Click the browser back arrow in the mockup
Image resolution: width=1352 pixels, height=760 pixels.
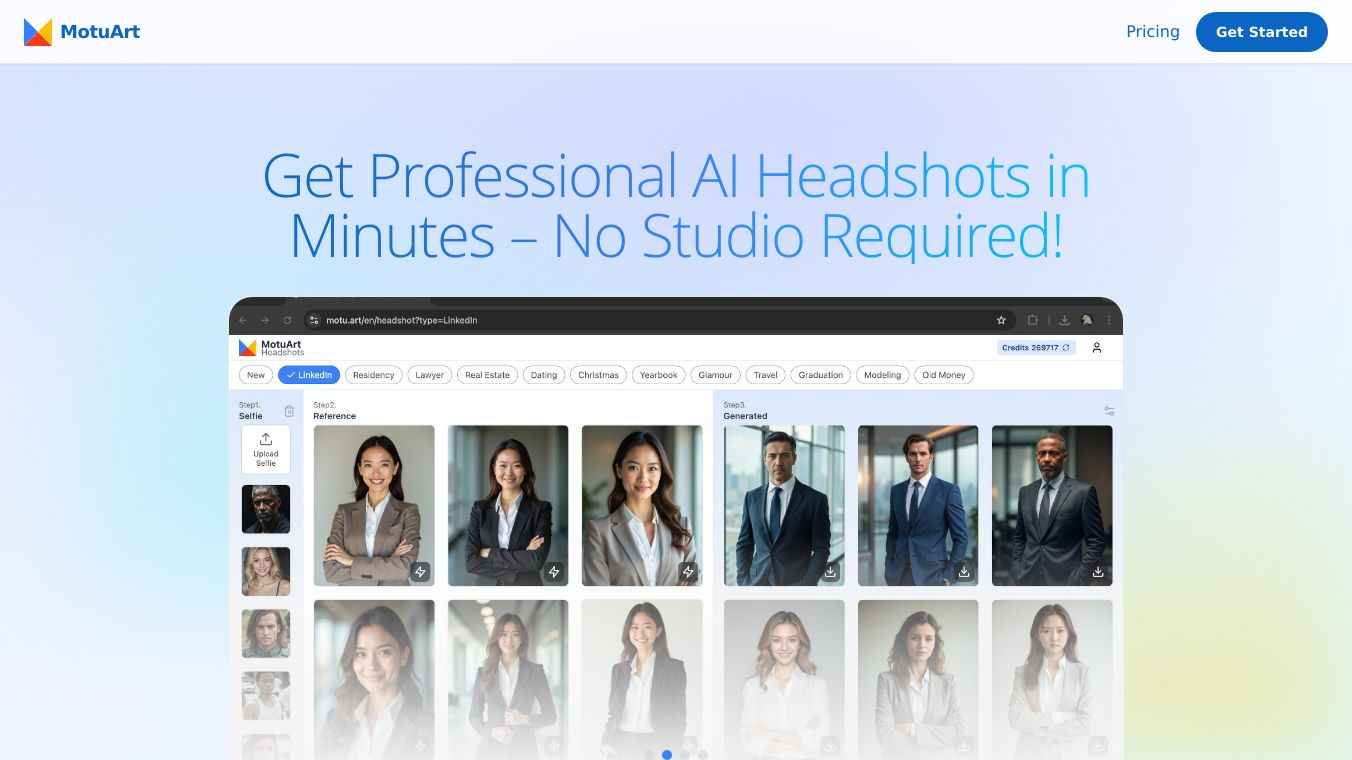click(243, 320)
